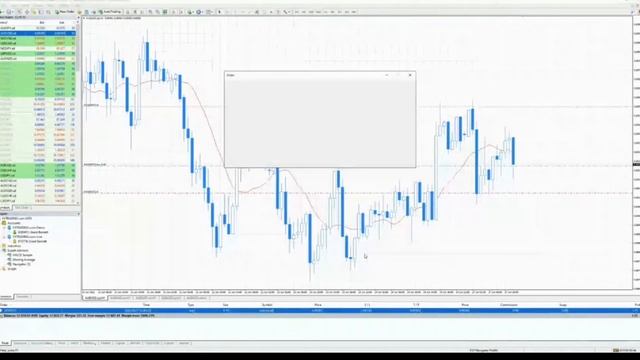640x360 pixels.
Task: Click the Market Watch vertical scrollbar
Action: pos(78,112)
